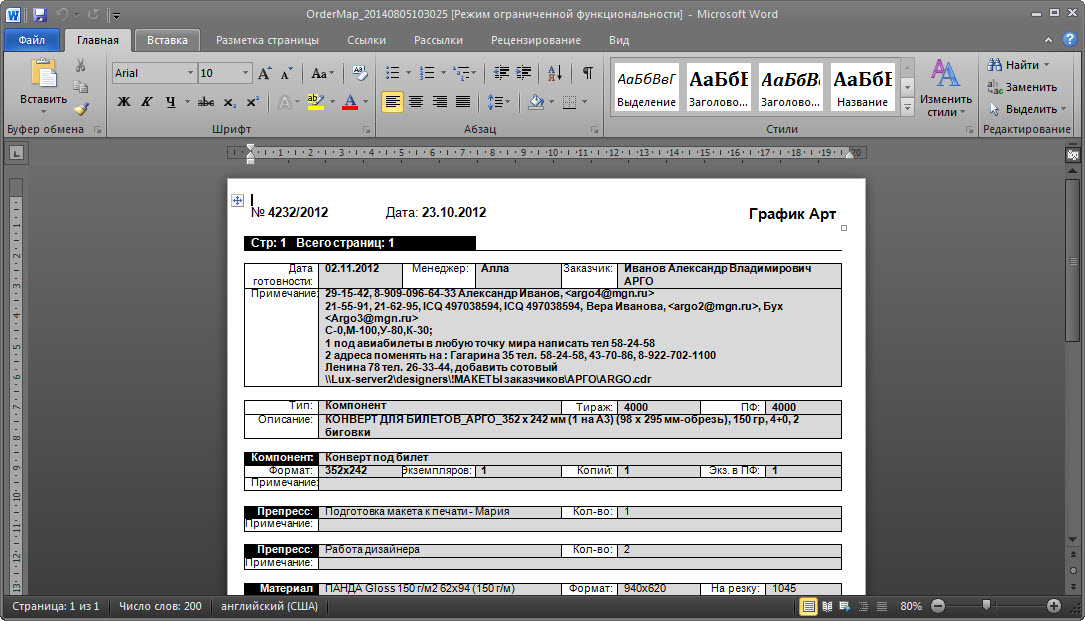Open the underline style dropdown arrow
Image resolution: width=1085 pixels, height=621 pixels.
point(187,102)
